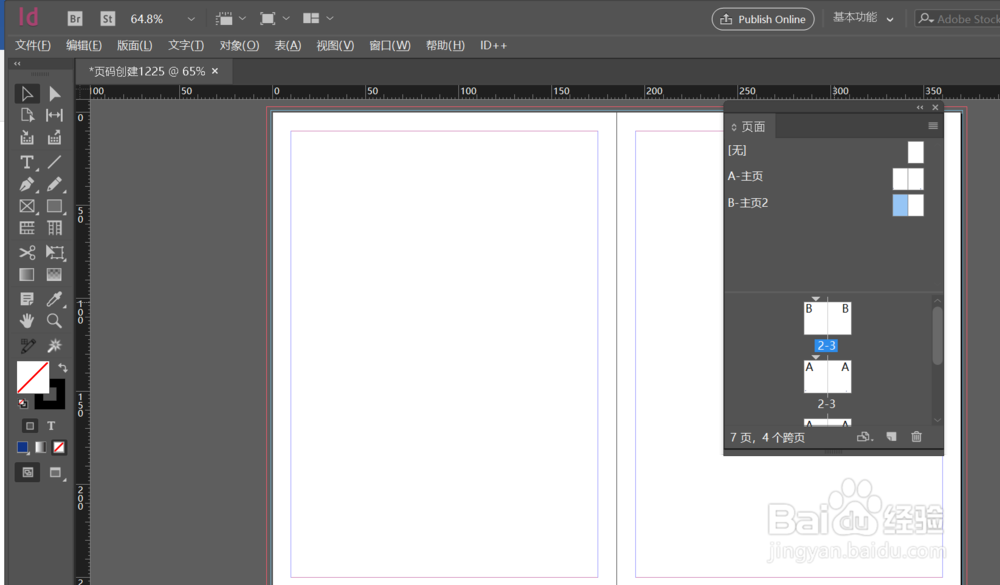Expand the toolbar double-arrow toggle

point(17,64)
